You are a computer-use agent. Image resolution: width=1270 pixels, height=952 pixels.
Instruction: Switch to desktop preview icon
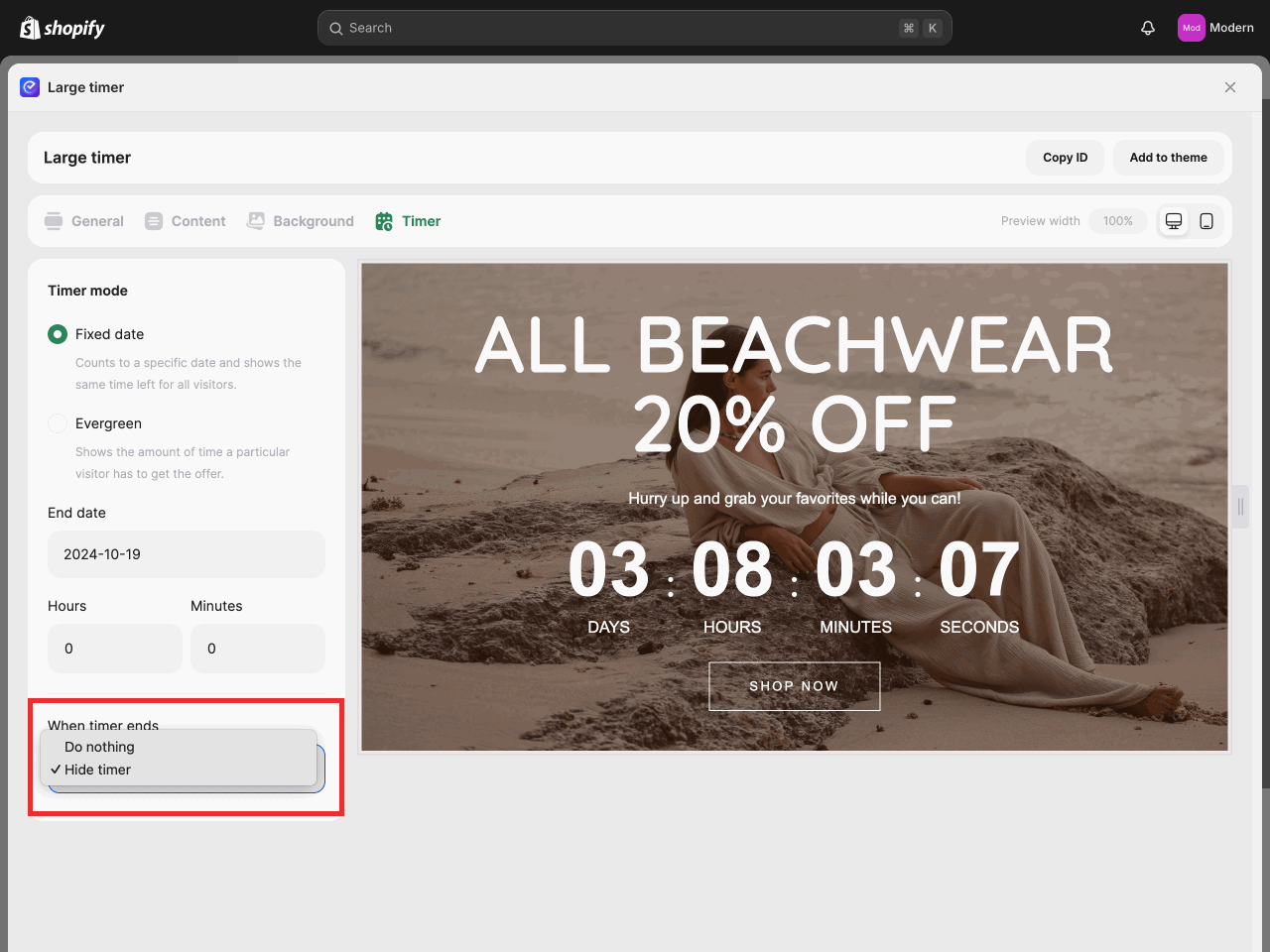point(1174,221)
